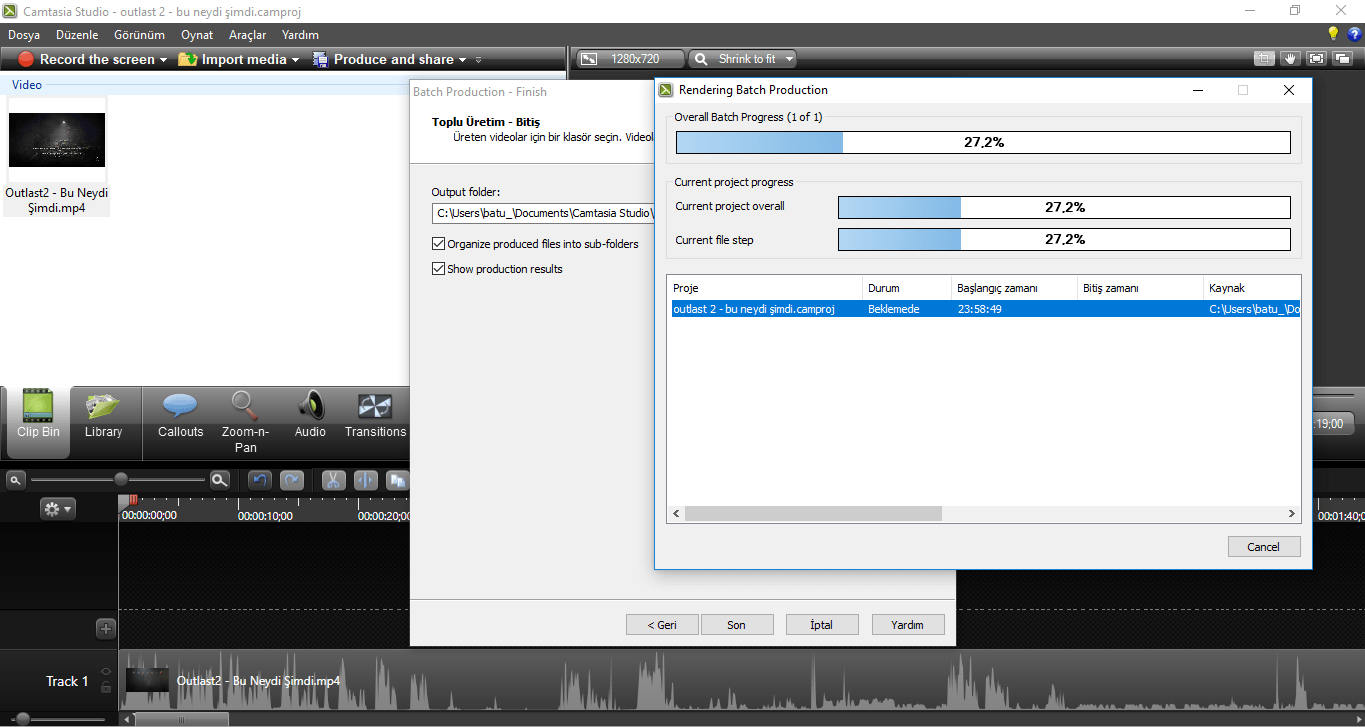Image resolution: width=1365 pixels, height=727 pixels.
Task: Click Produce and share button
Action: pos(383,59)
